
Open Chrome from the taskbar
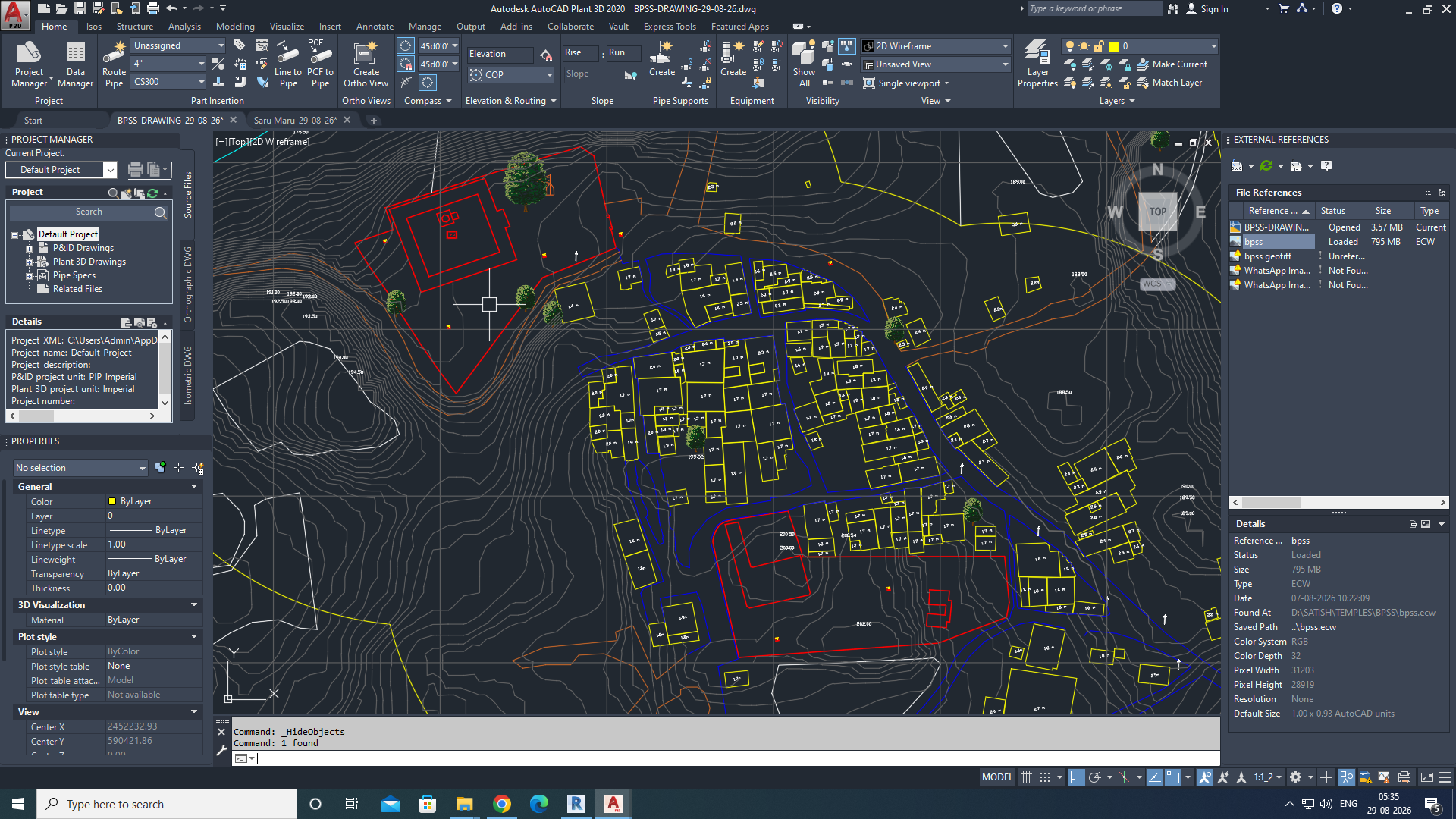[x=502, y=804]
